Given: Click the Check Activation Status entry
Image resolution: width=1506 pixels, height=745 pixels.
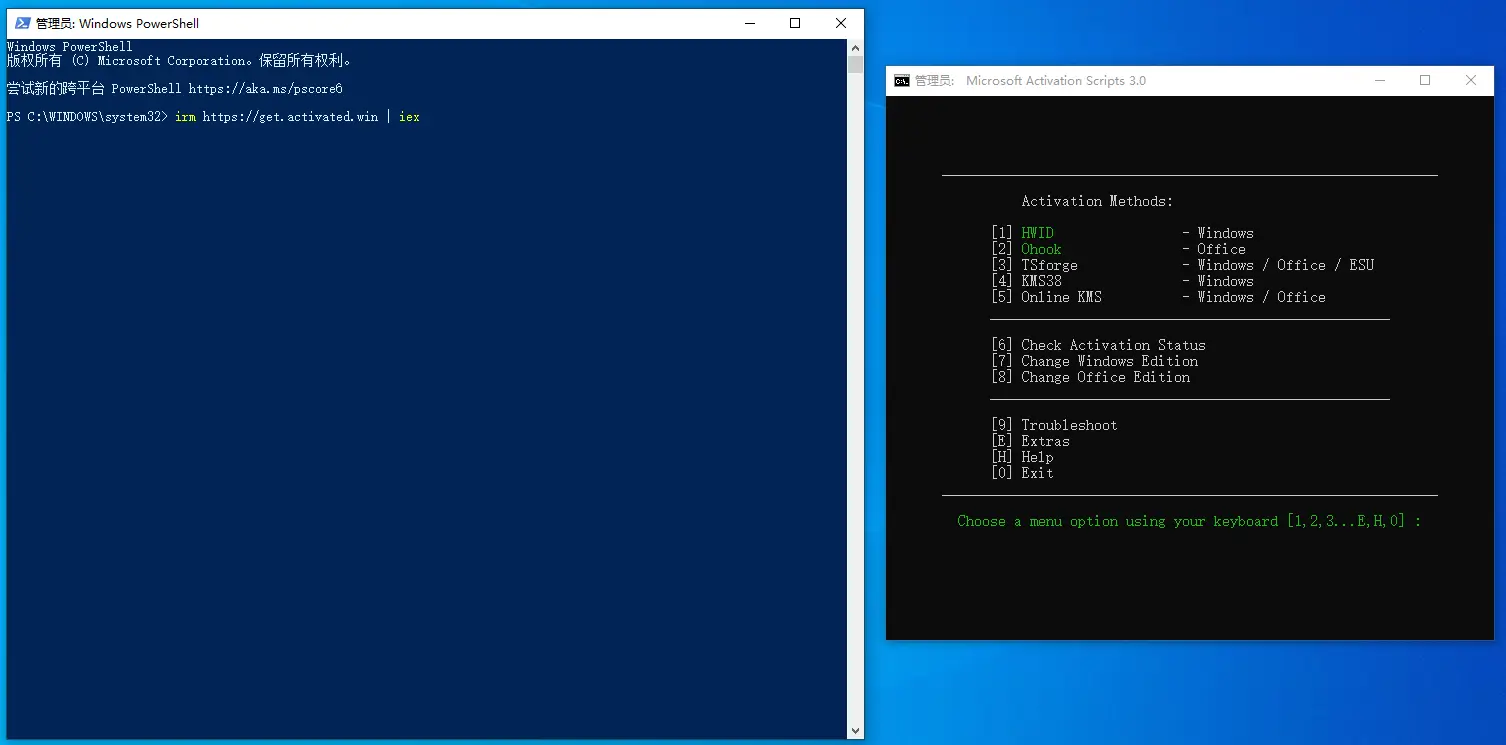Looking at the screenshot, I should pyautogui.click(x=1112, y=345).
